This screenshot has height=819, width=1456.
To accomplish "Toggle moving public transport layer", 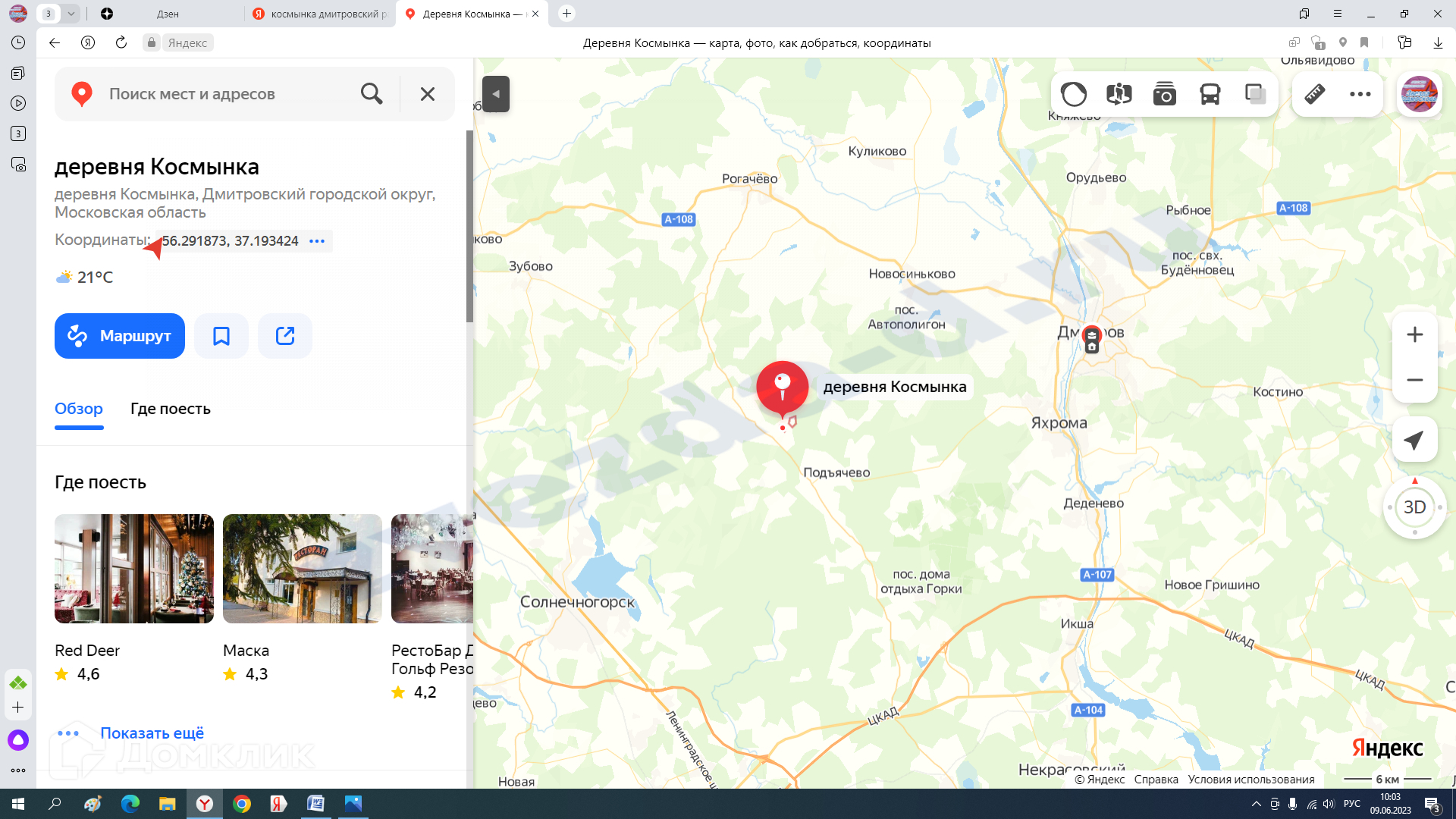I will 1210,94.
